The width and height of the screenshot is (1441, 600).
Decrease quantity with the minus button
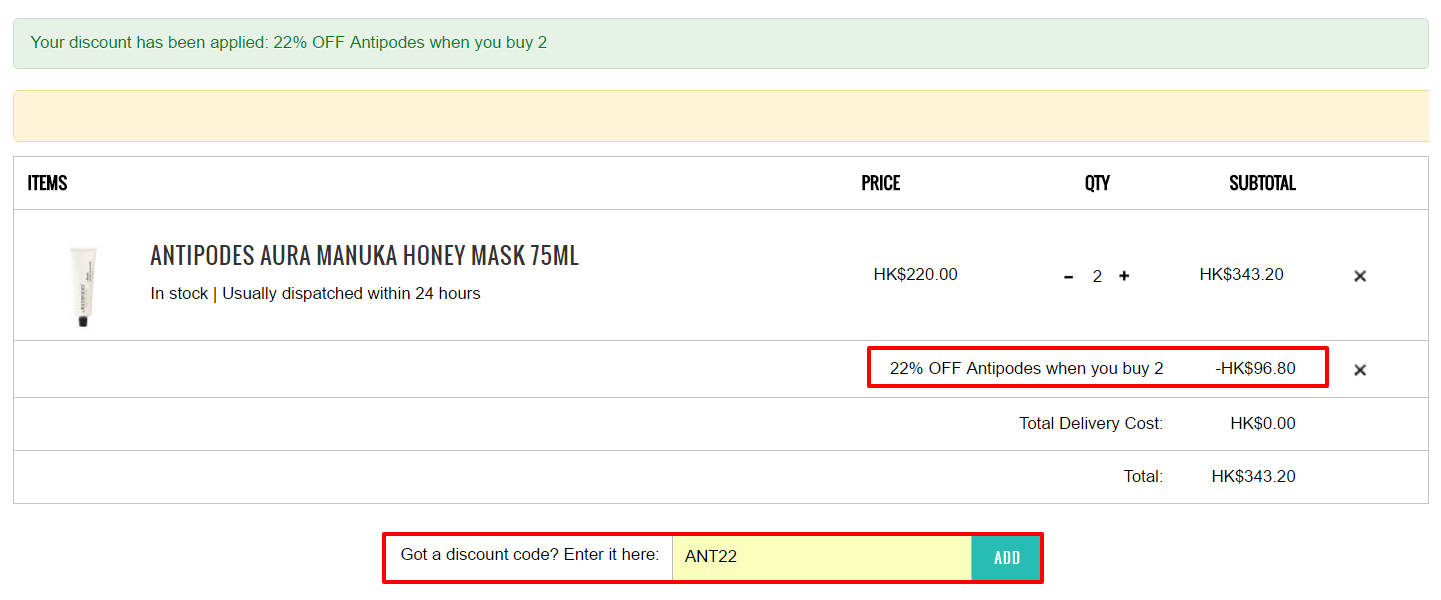pyautogui.click(x=1069, y=277)
